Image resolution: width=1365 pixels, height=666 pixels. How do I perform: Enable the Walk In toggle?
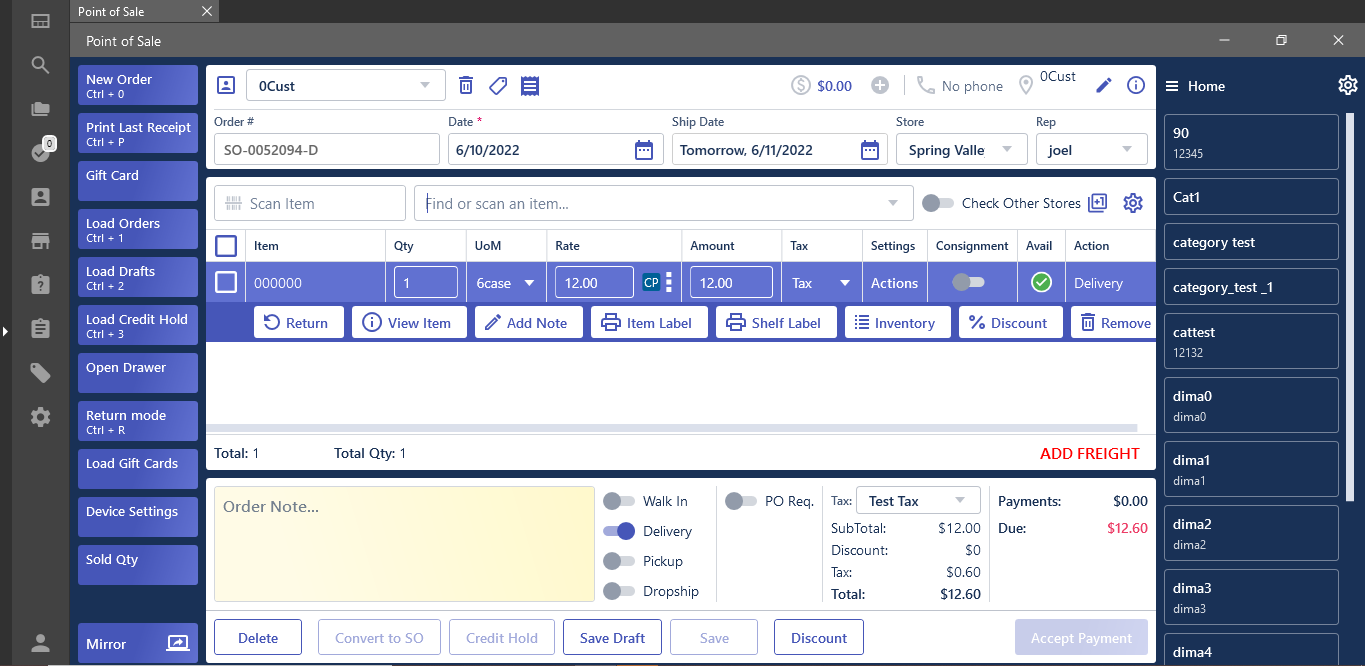(x=619, y=501)
